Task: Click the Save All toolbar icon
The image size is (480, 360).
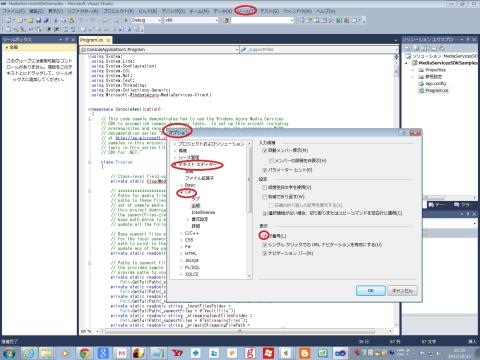Action: tap(46, 20)
